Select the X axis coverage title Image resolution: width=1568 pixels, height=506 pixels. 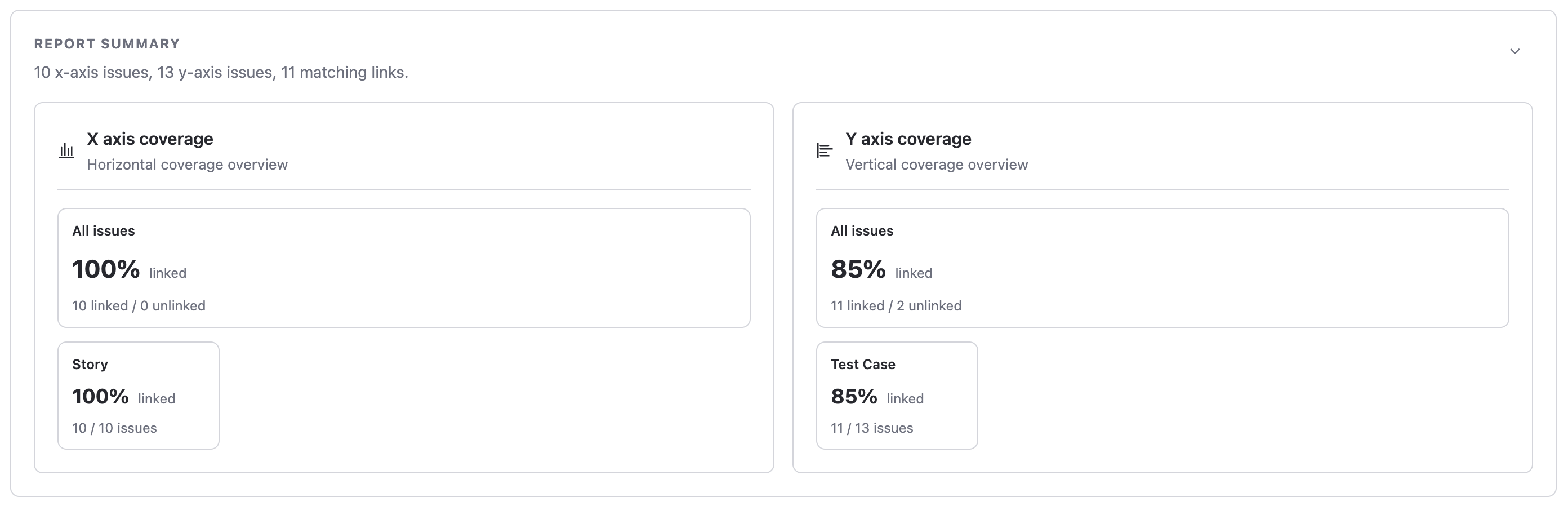[150, 139]
